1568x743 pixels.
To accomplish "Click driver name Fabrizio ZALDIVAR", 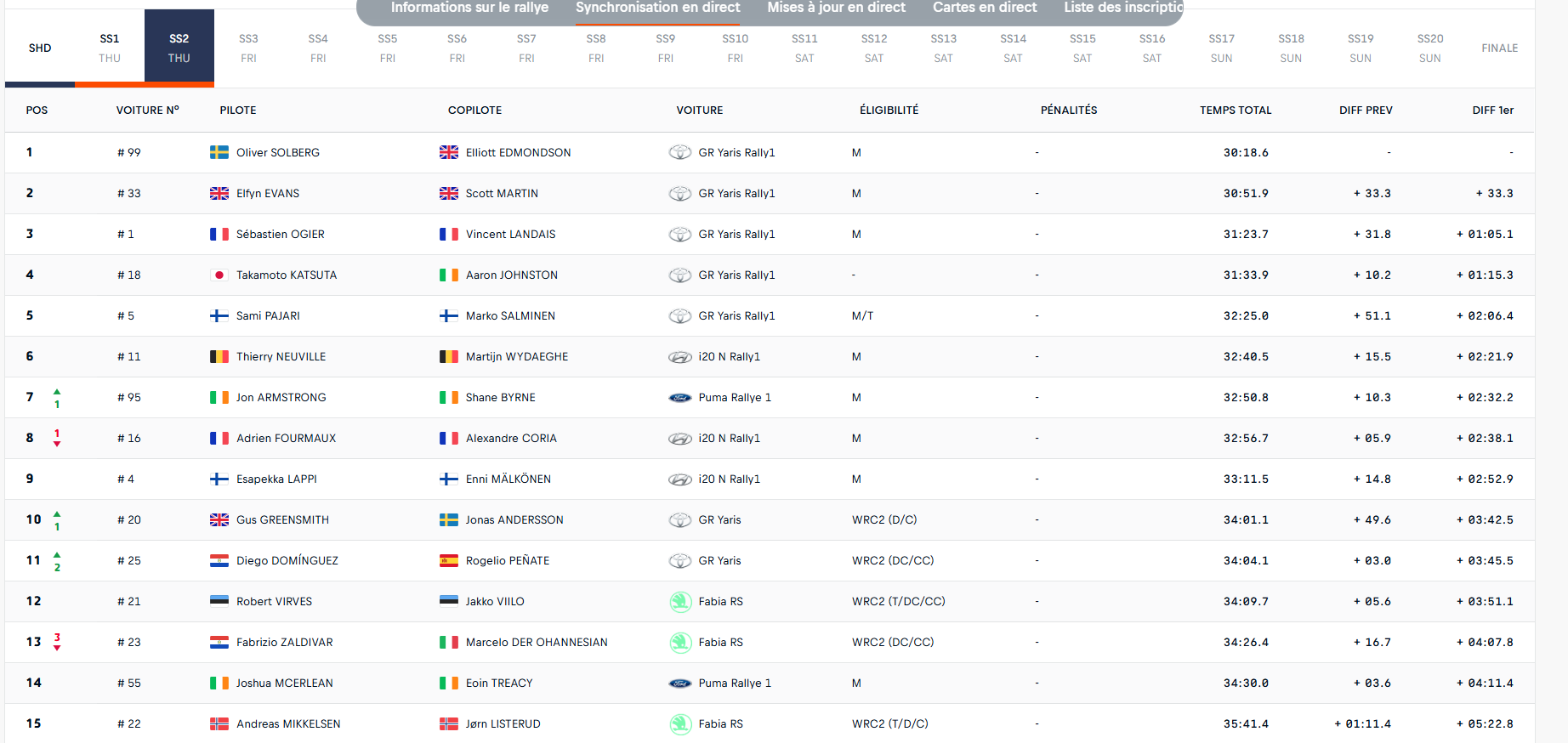I will pos(285,643).
